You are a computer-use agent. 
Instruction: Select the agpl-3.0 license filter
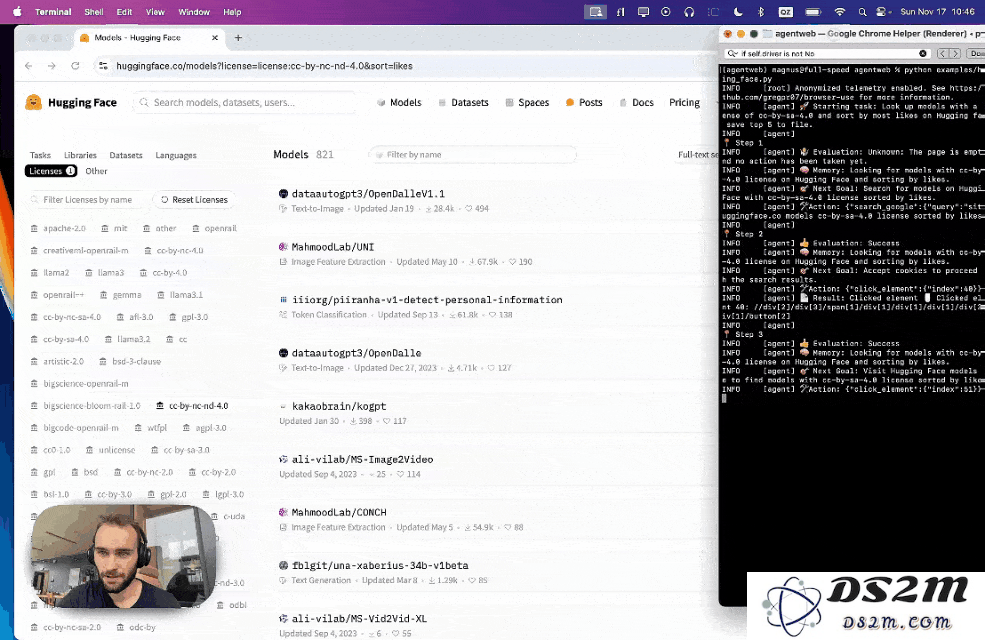tap(205, 428)
